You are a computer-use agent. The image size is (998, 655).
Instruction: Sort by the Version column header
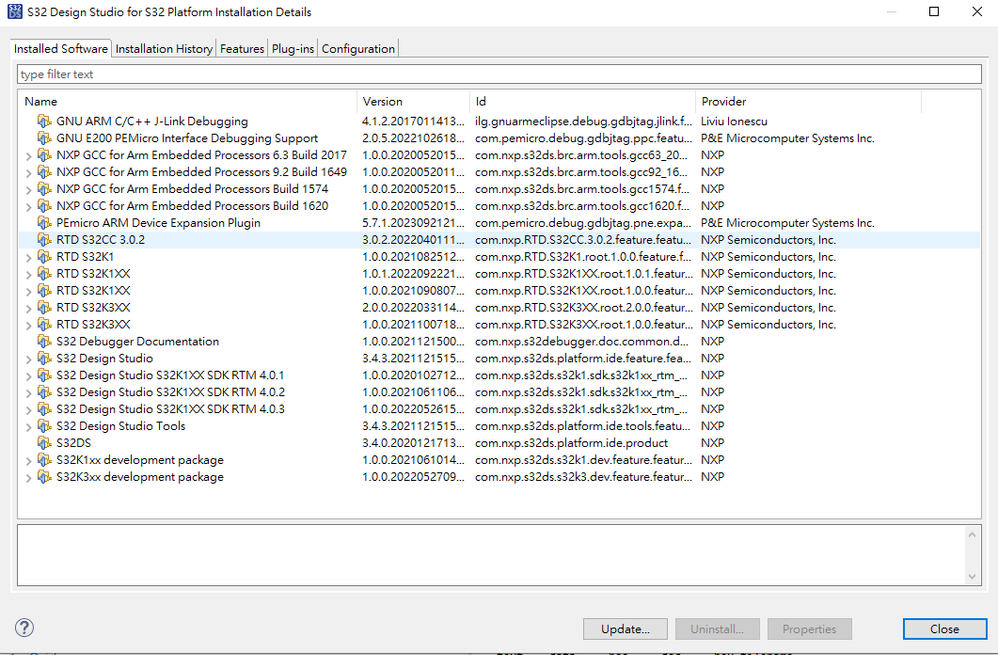pyautogui.click(x=414, y=101)
